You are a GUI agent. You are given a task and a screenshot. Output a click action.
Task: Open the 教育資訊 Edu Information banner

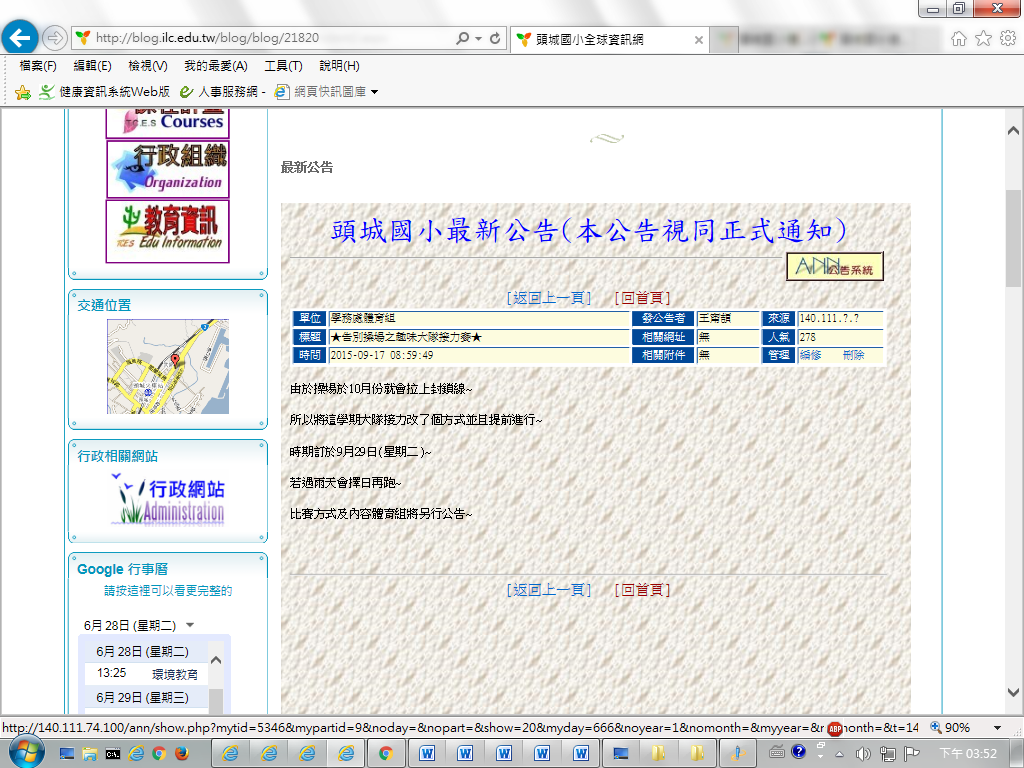tap(168, 231)
